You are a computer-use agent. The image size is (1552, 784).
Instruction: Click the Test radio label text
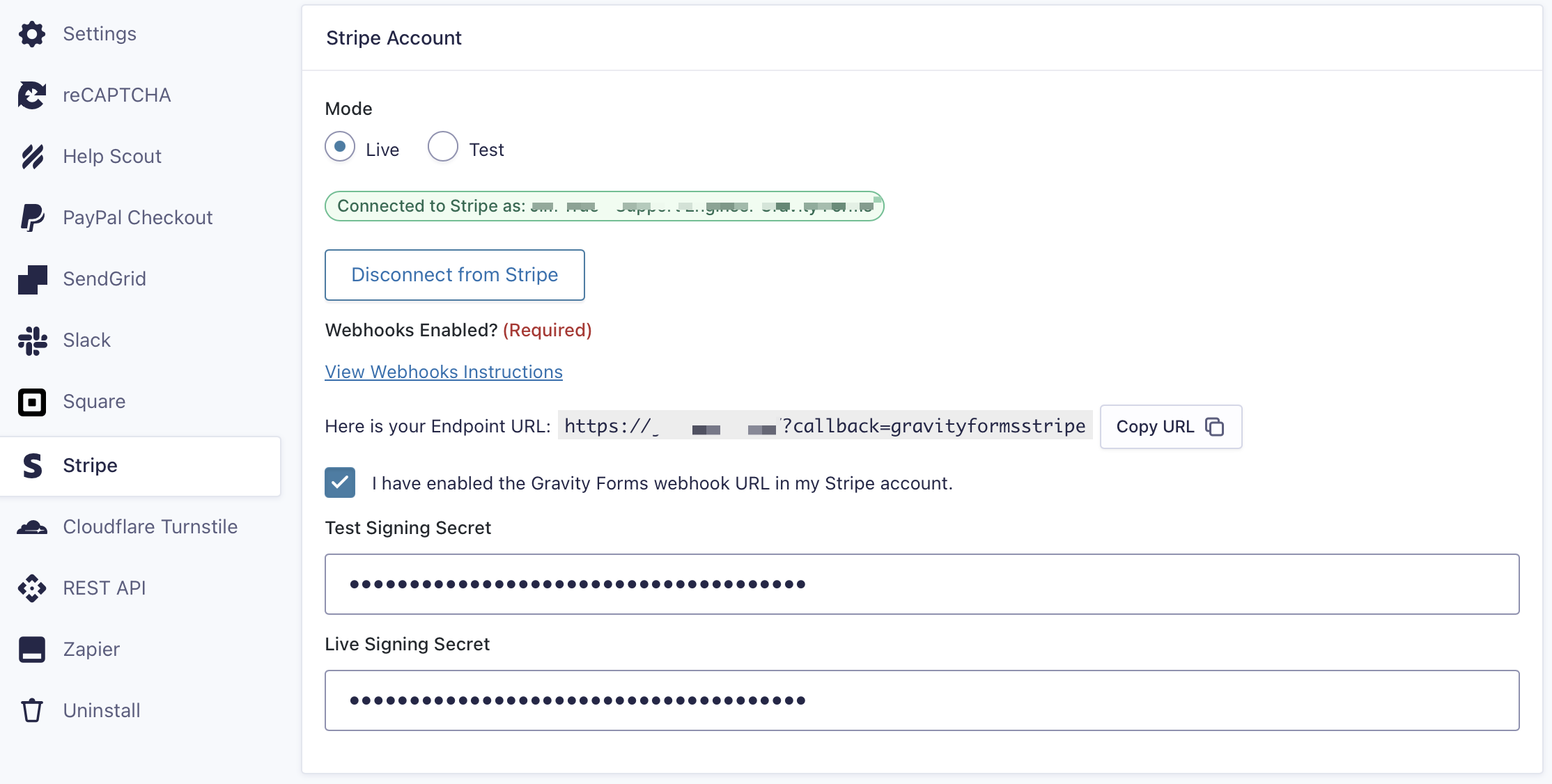pos(486,150)
